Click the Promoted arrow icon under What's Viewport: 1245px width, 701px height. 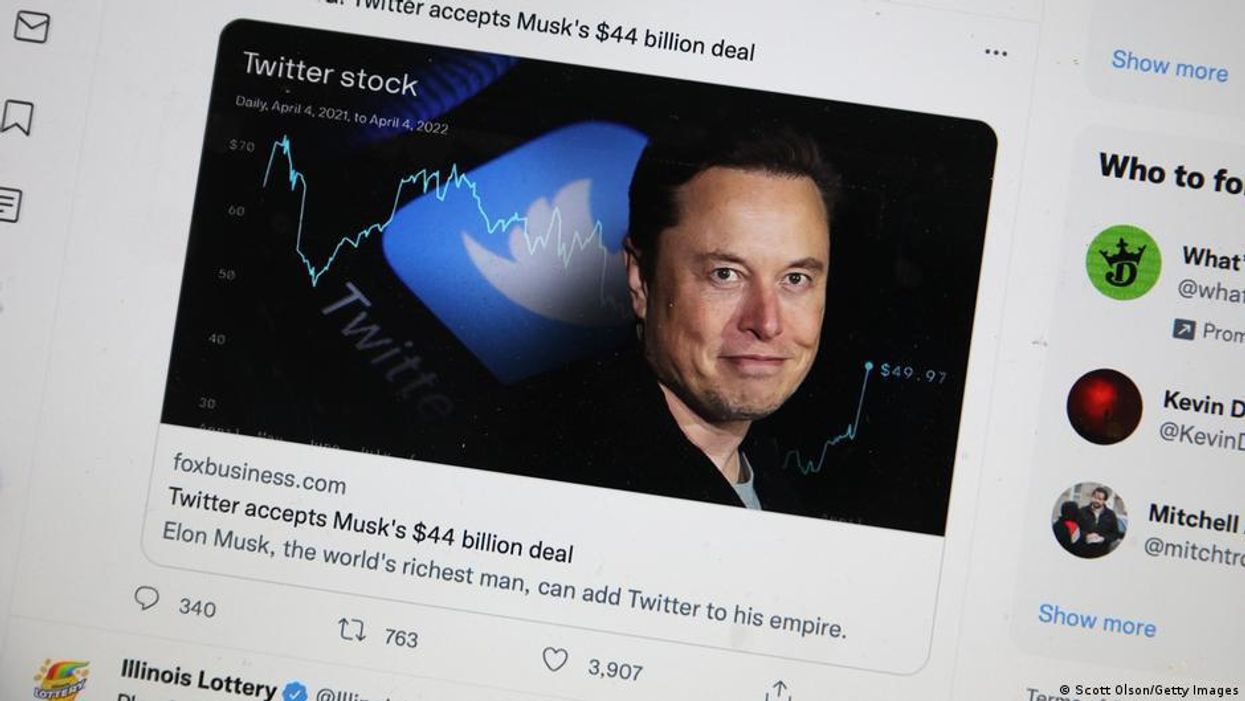(1184, 328)
